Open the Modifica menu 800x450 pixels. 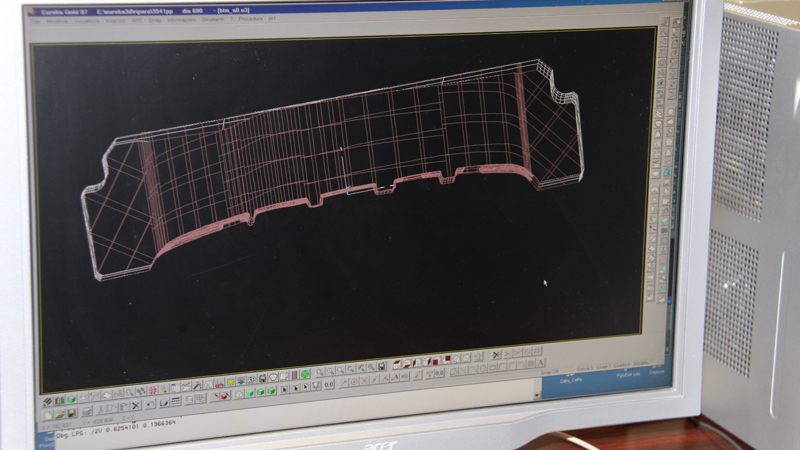point(57,21)
